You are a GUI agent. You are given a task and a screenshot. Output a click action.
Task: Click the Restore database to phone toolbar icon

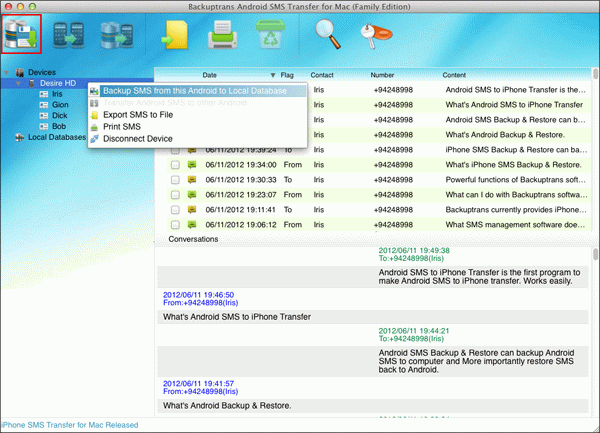pos(117,35)
